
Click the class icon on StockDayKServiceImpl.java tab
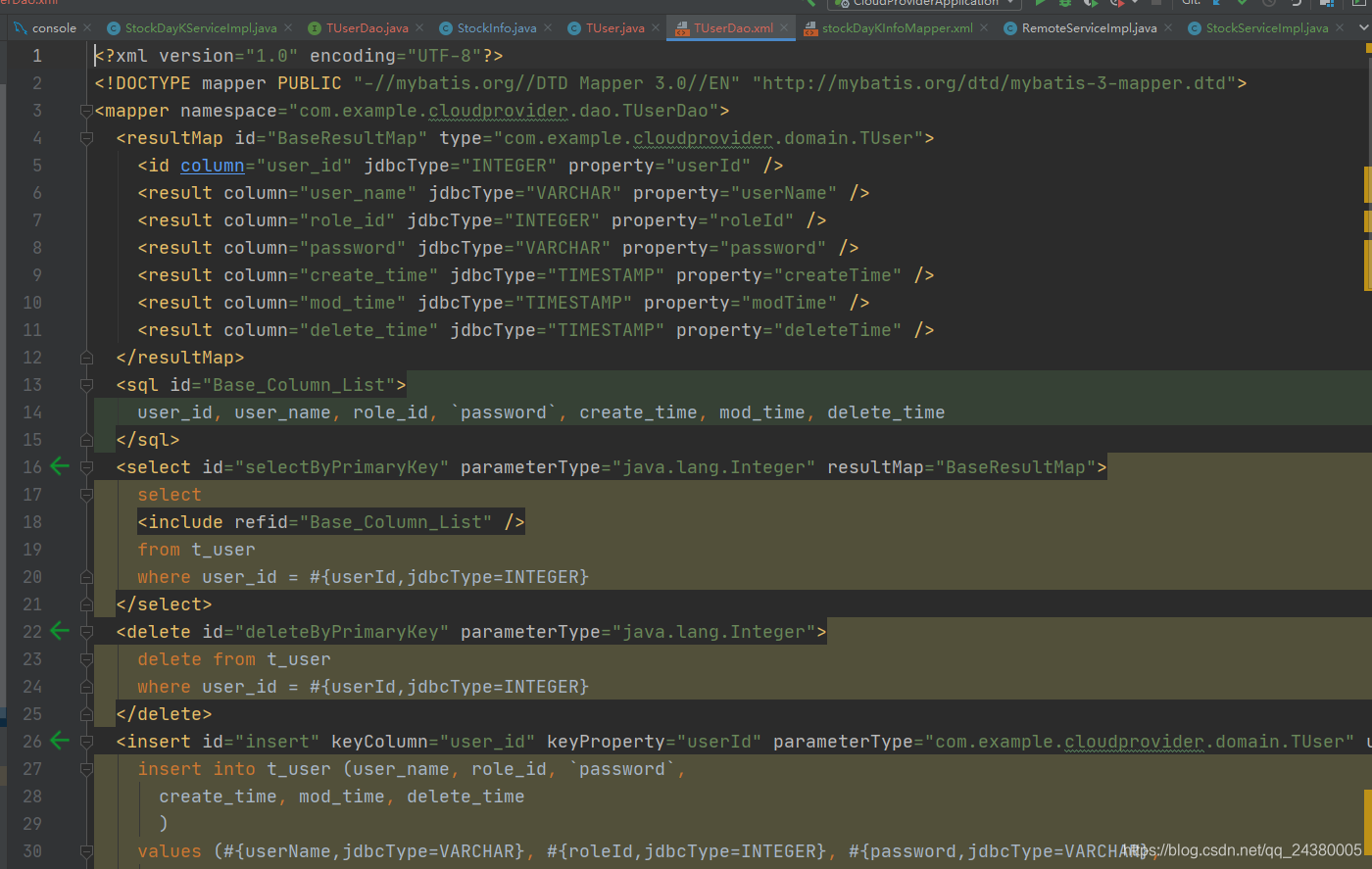114,28
